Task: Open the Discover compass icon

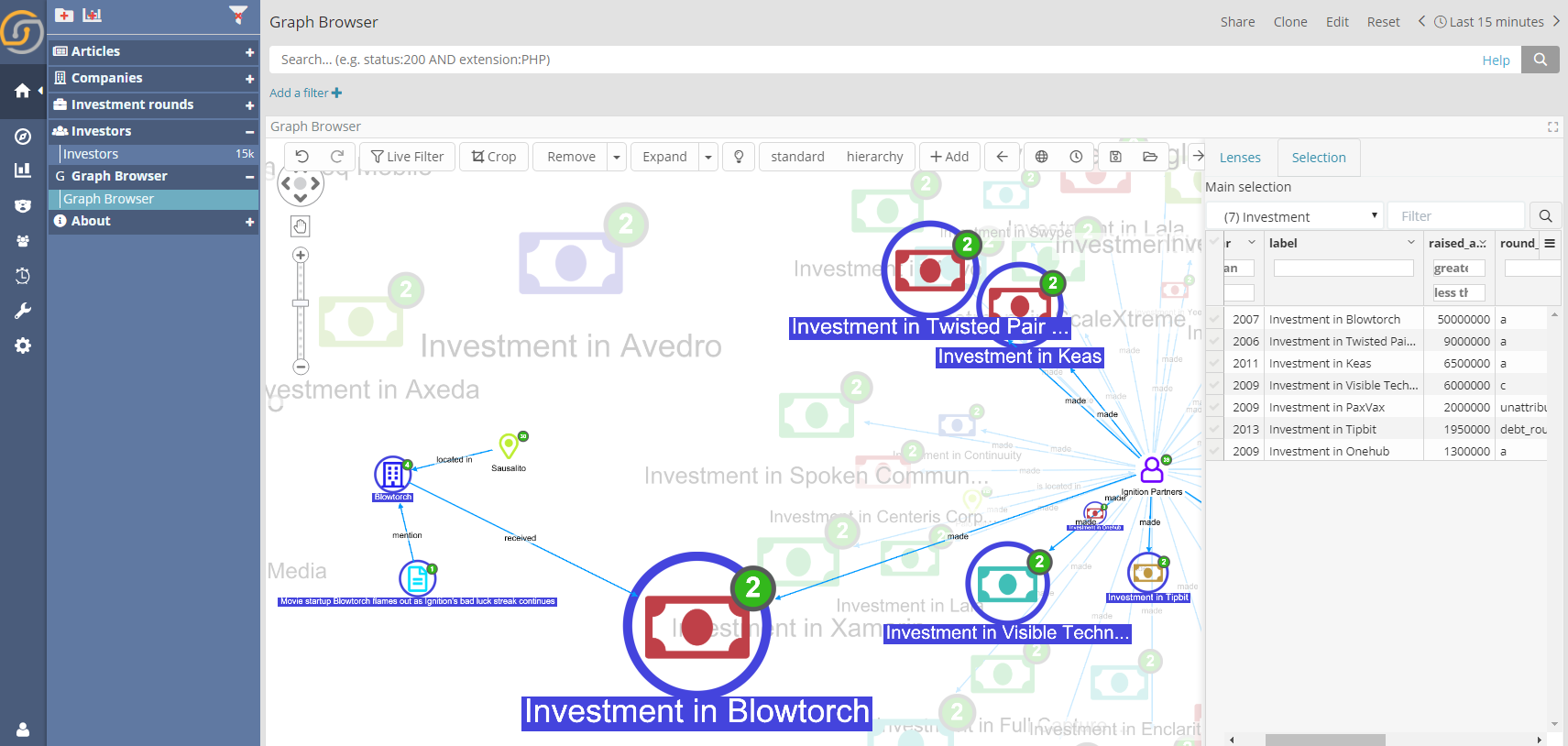Action: [23, 137]
